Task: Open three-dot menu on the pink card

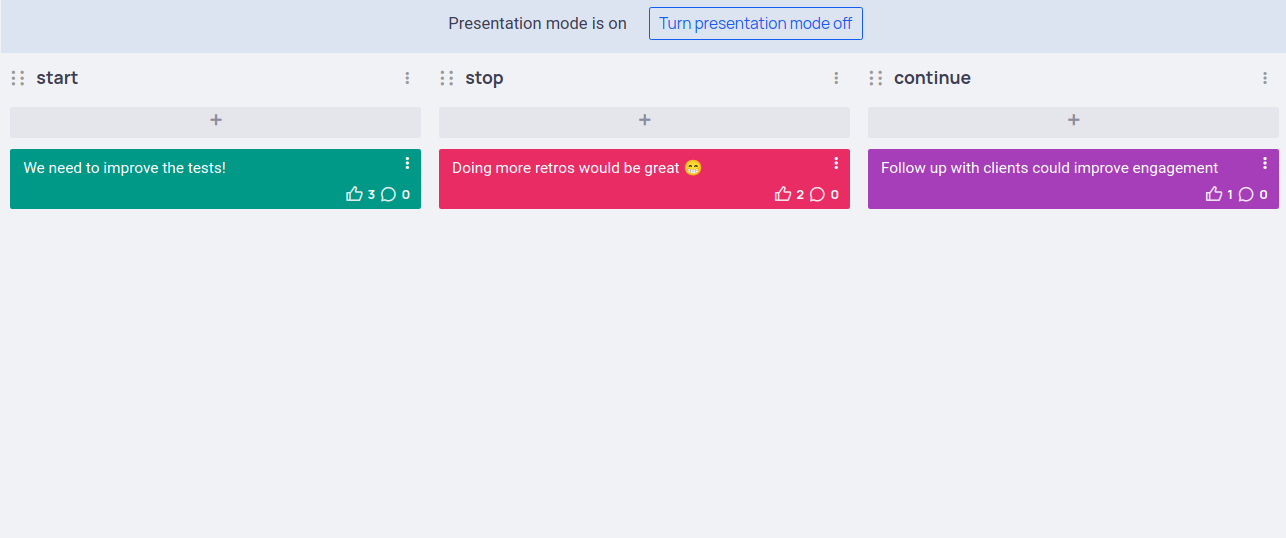Action: (836, 163)
